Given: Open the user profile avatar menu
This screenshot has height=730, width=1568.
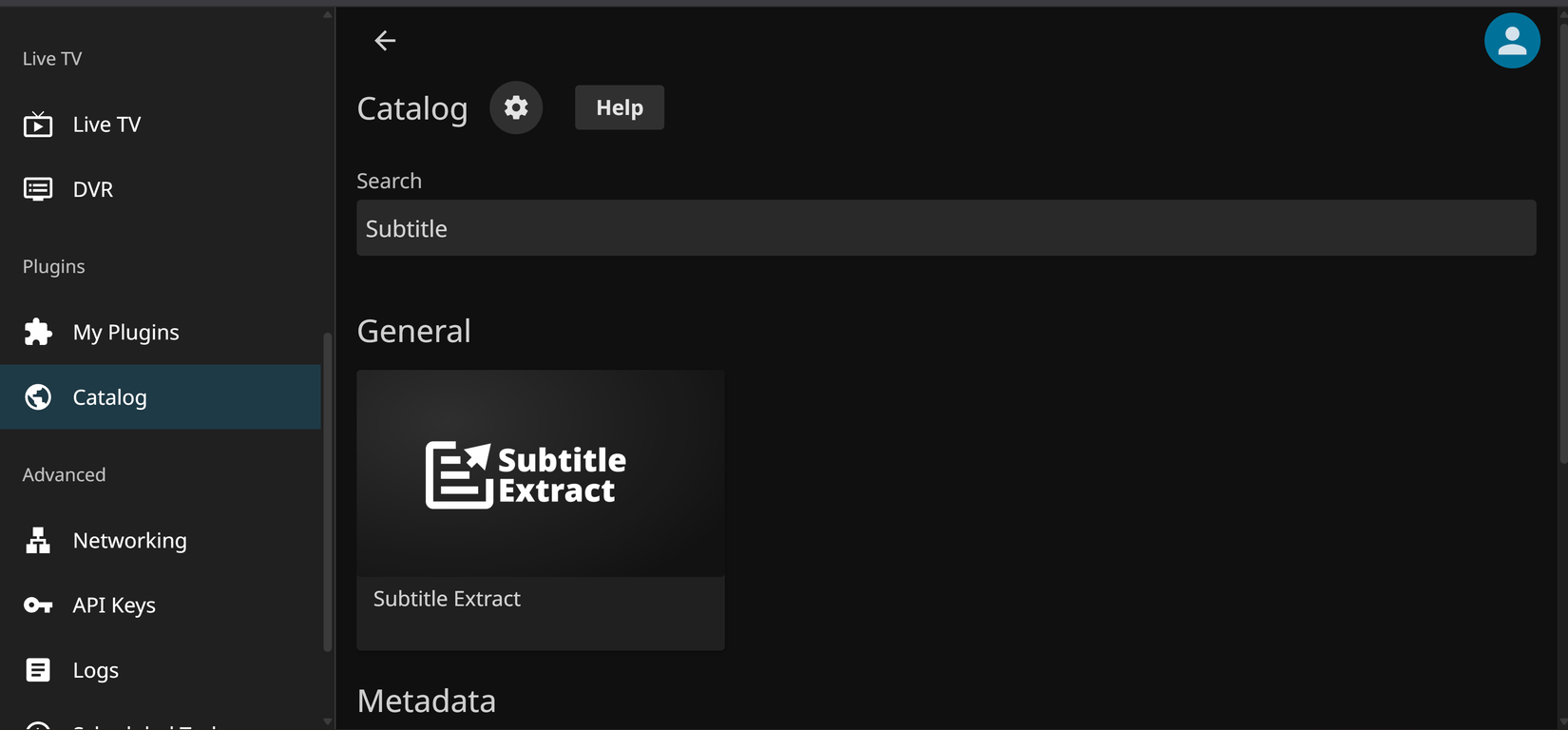Looking at the screenshot, I should 1511,41.
